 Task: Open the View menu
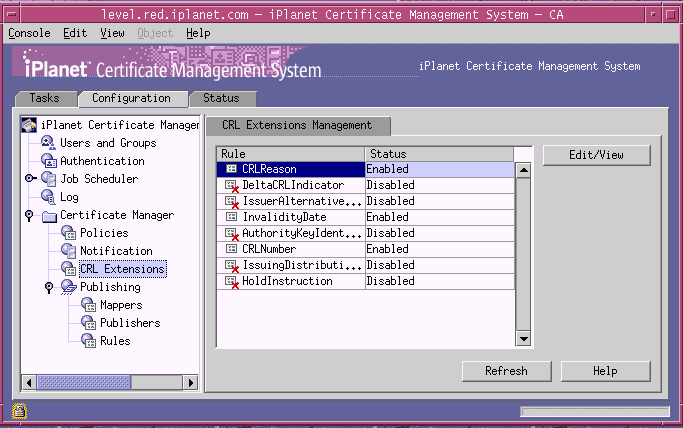pos(112,33)
